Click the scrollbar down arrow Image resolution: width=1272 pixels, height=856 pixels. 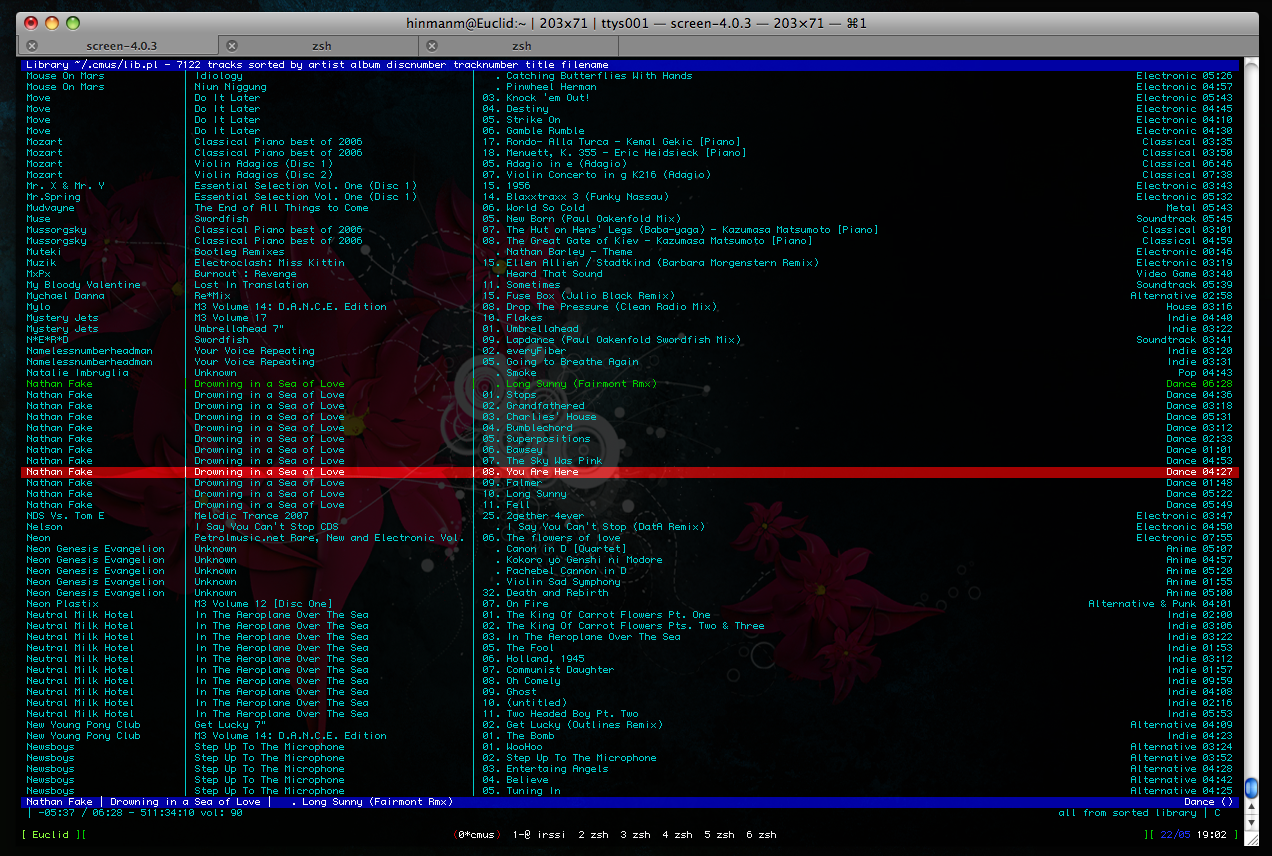(x=1250, y=822)
